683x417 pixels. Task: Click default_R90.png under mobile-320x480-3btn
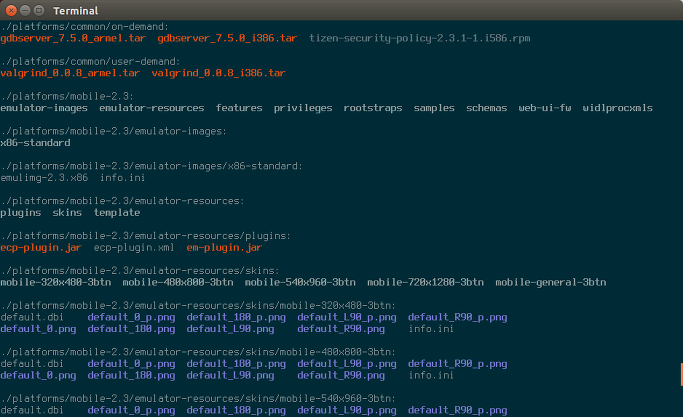[341, 329]
